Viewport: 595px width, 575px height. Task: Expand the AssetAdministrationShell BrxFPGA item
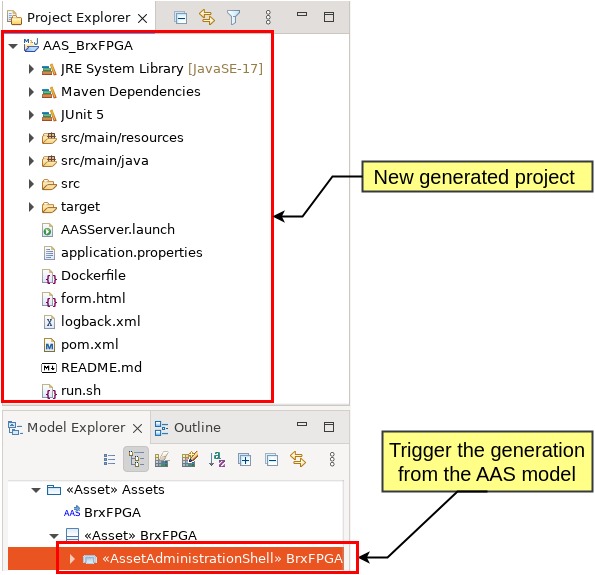pyautogui.click(x=72, y=559)
